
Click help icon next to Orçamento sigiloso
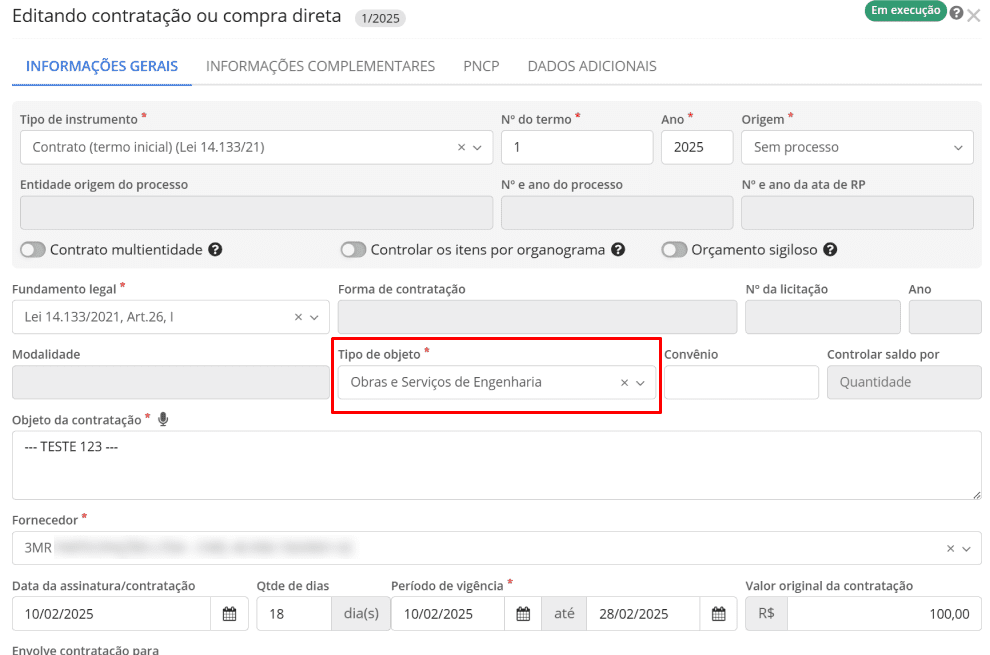tap(830, 250)
